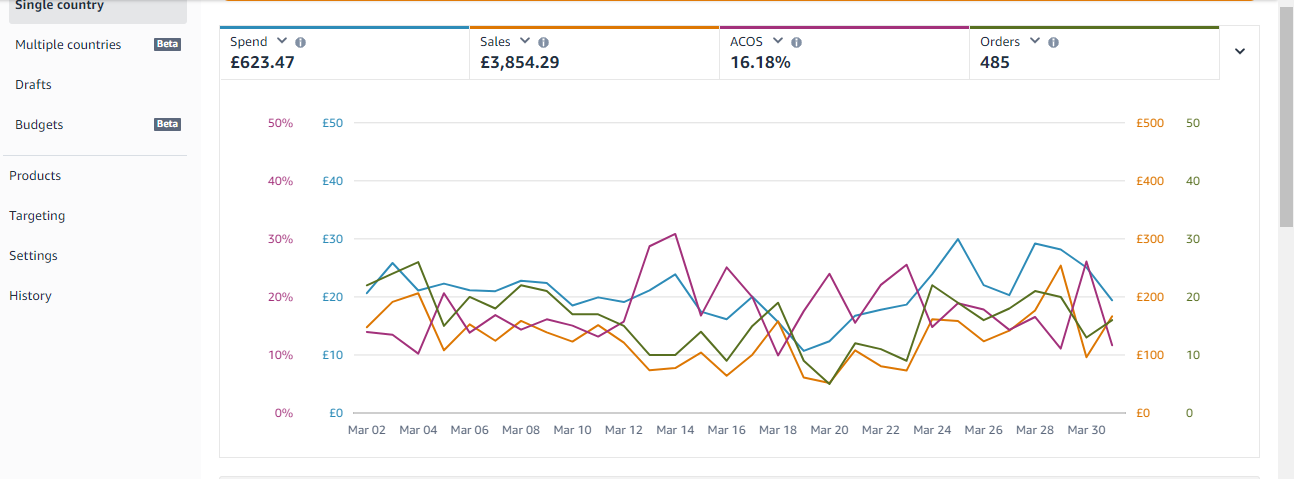The image size is (1294, 479).
Task: Open the Spend metric dropdown arrow
Action: (281, 42)
